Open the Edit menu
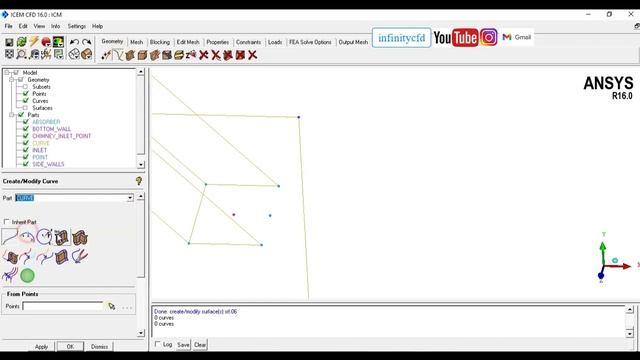640x360 pixels. pyautogui.click(x=23, y=26)
